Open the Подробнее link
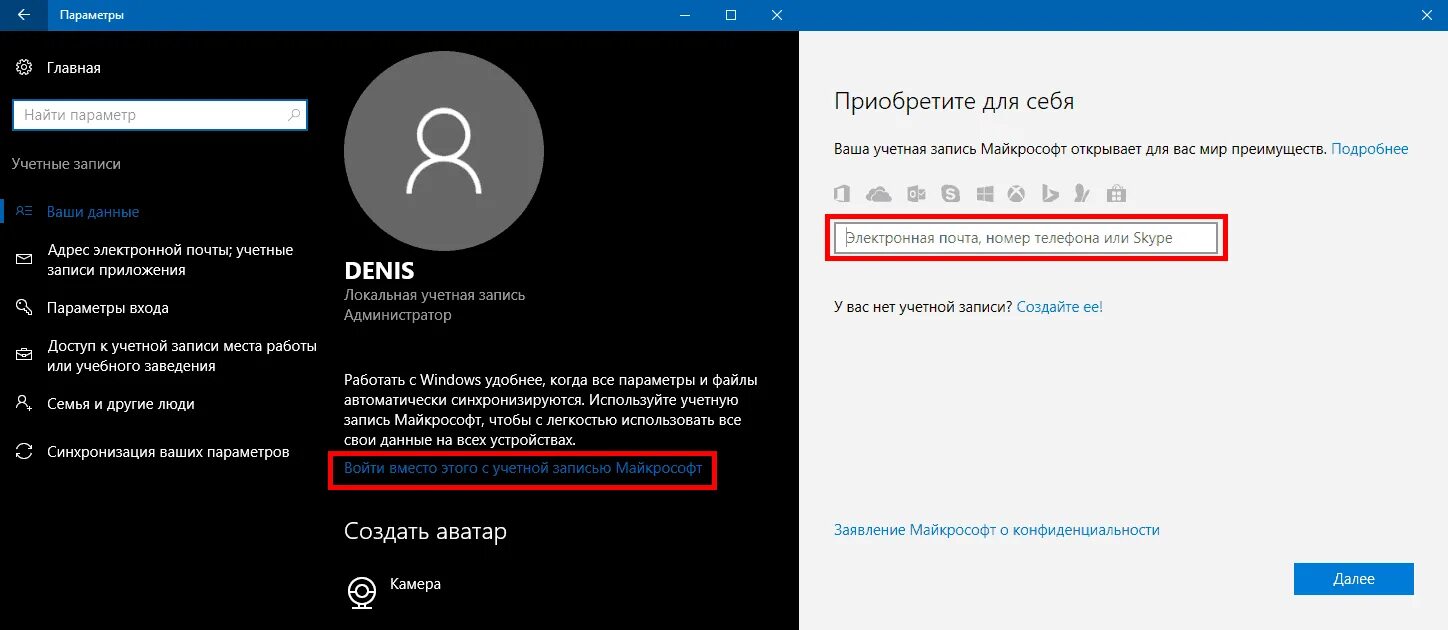 pyautogui.click(x=1370, y=149)
